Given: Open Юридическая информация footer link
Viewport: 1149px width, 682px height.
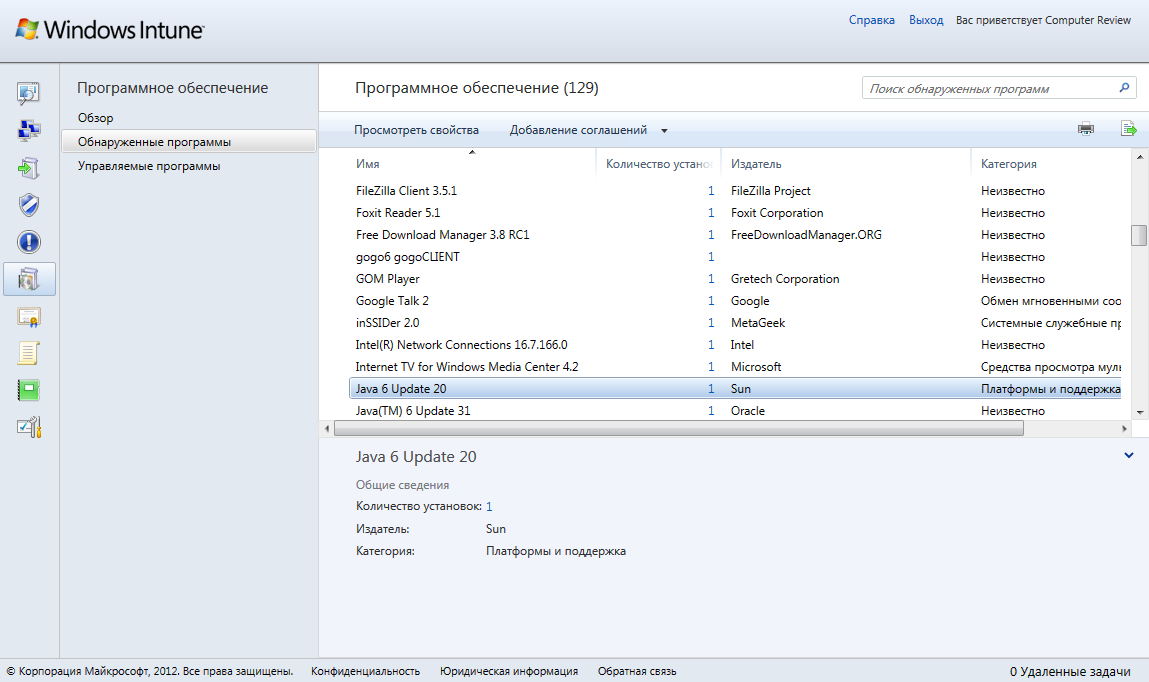Looking at the screenshot, I should [509, 671].
